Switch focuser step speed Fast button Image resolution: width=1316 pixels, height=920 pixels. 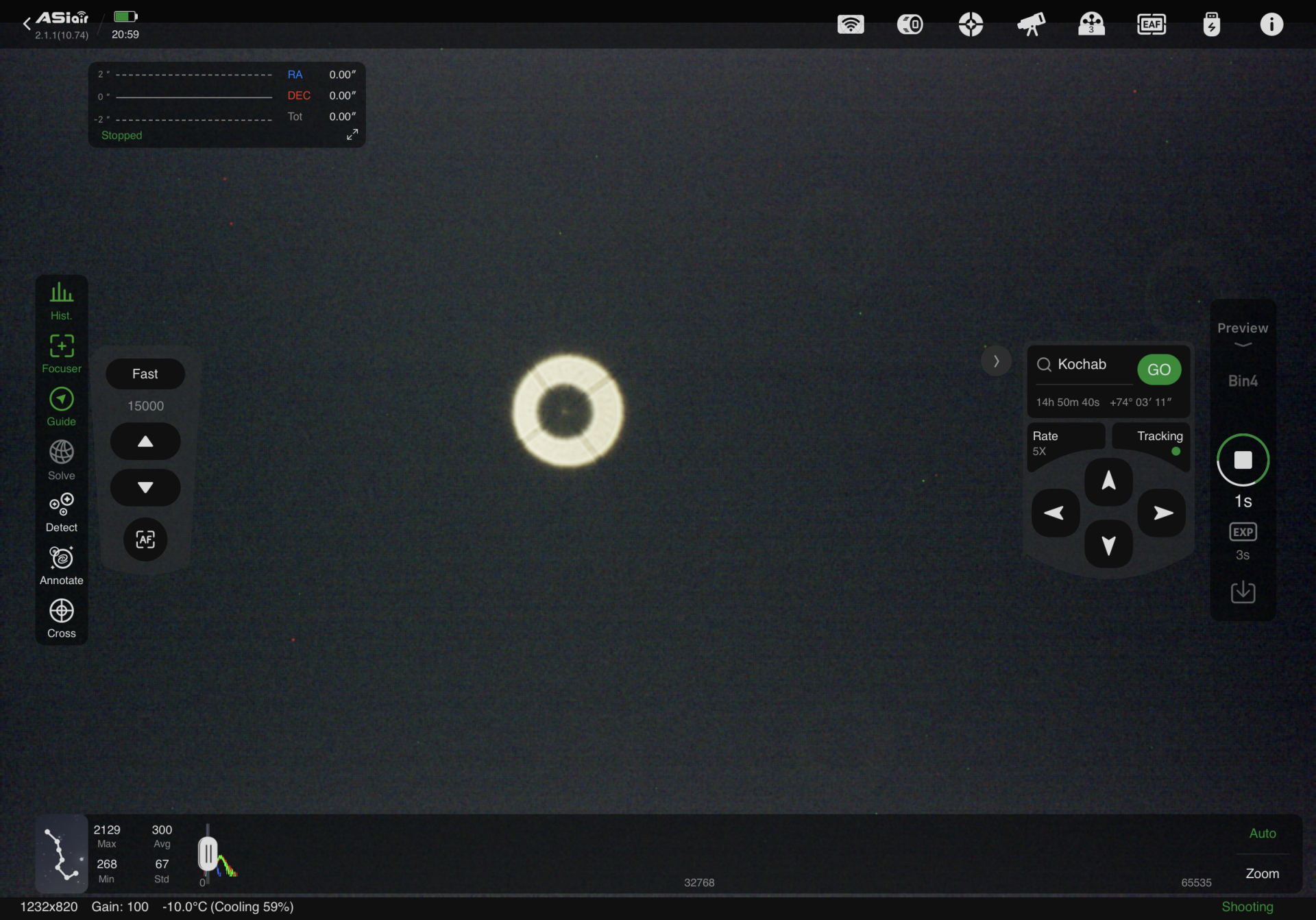point(145,374)
